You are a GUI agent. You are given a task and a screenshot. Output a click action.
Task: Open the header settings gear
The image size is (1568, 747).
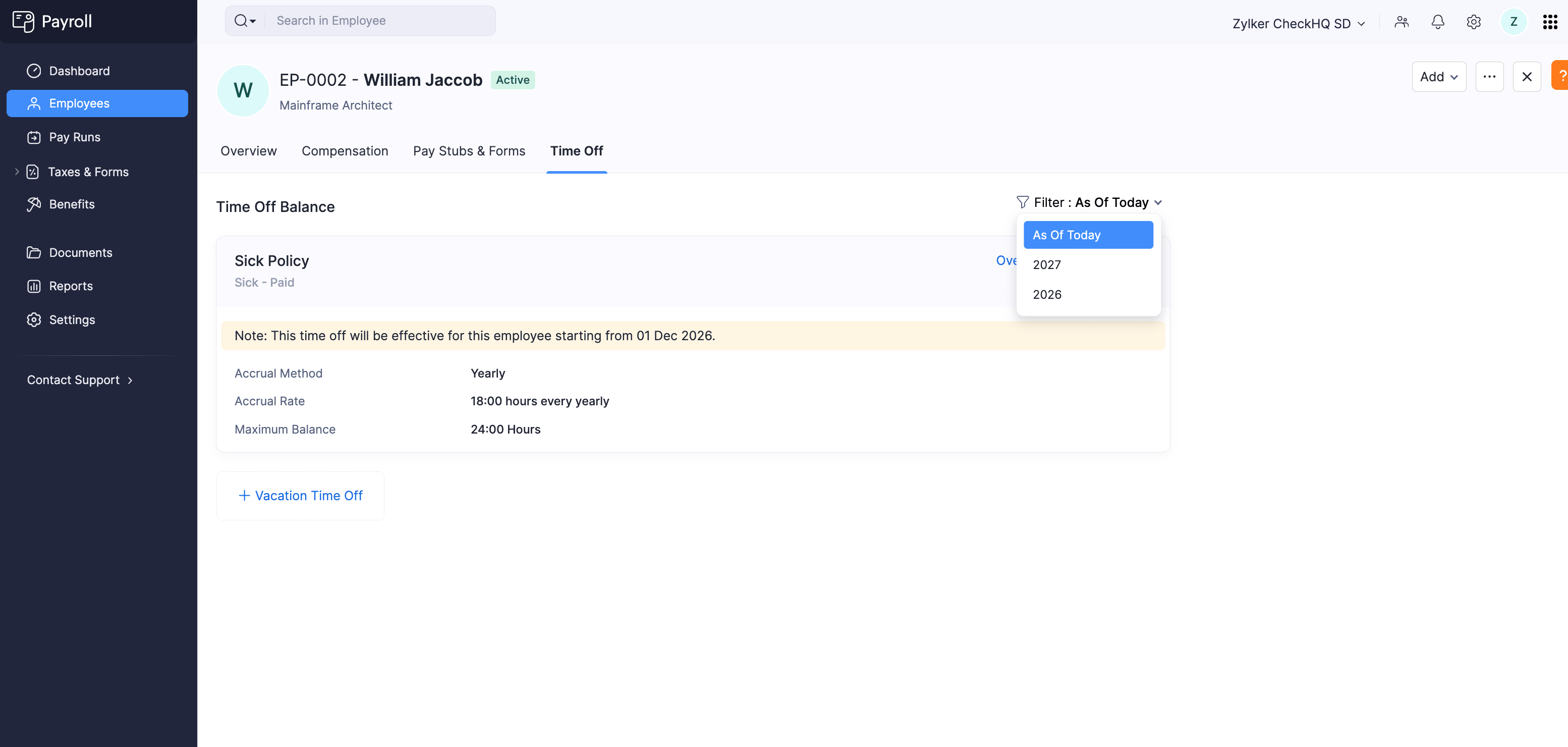(x=1473, y=22)
